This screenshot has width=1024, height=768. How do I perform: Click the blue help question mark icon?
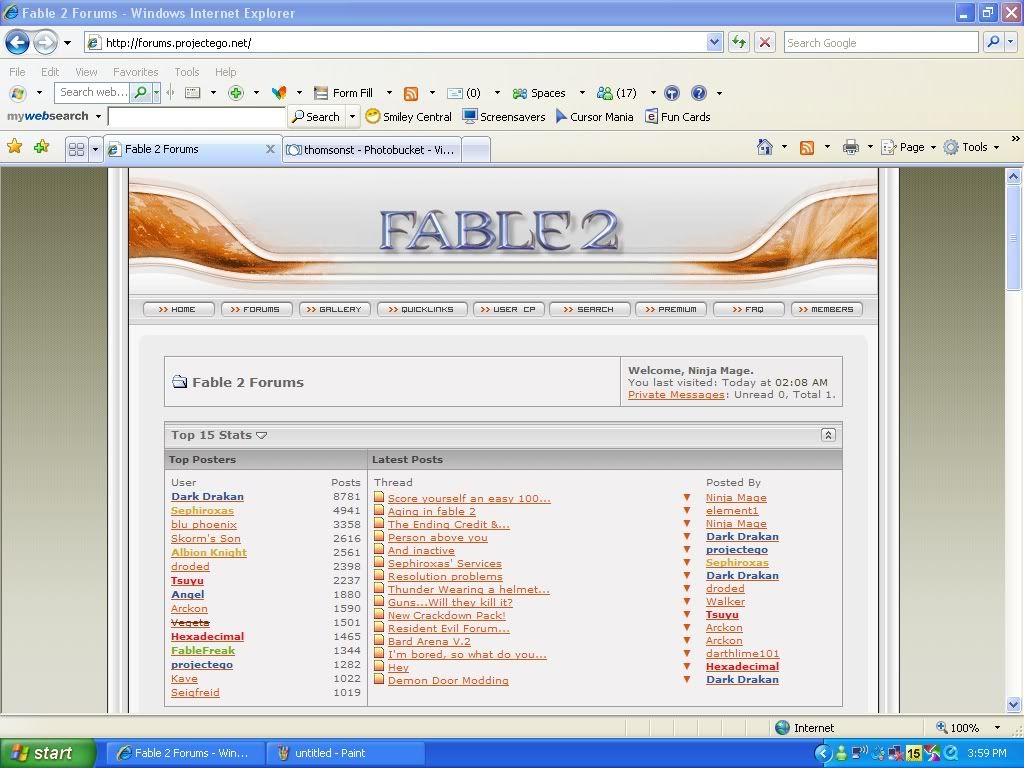pos(699,93)
